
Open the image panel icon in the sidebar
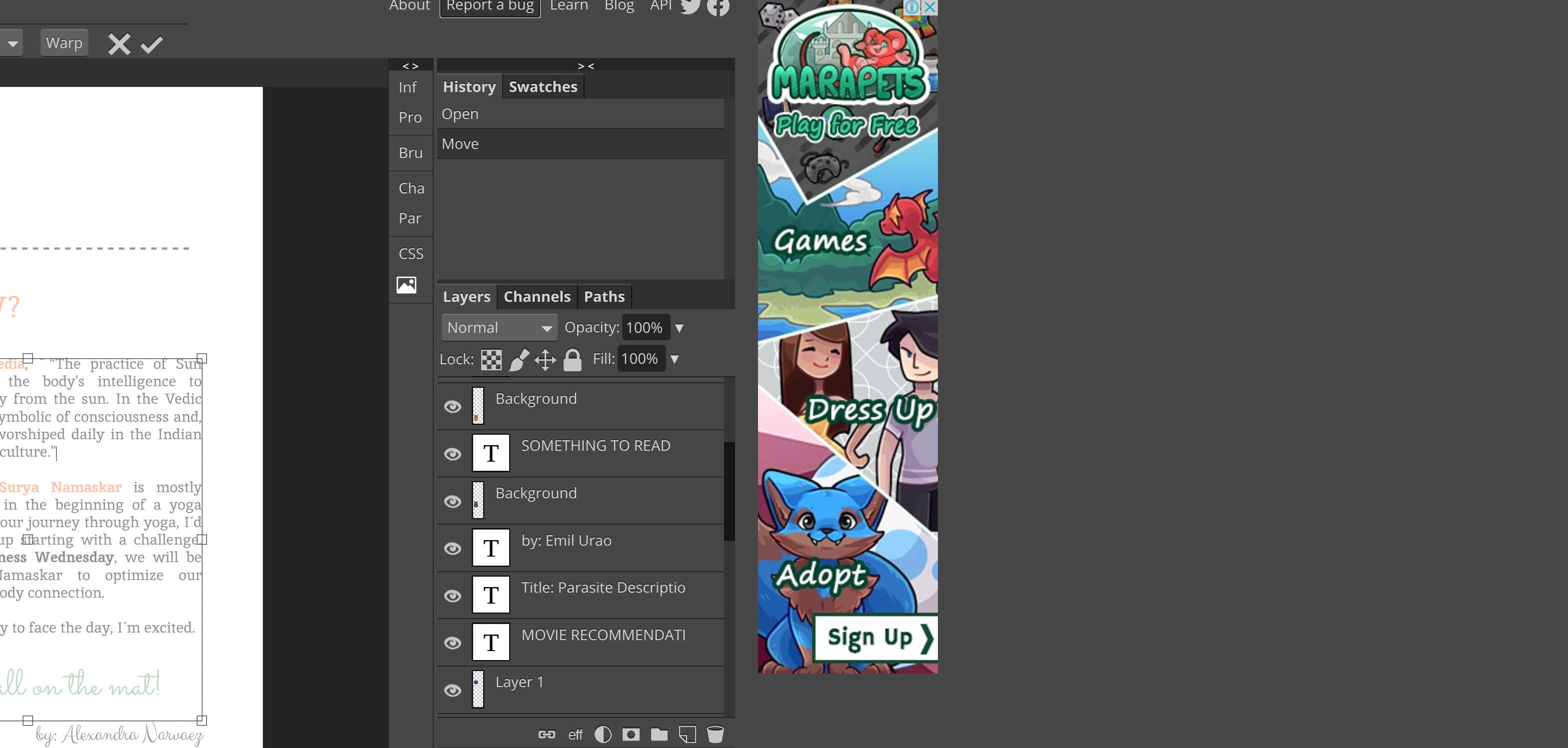(406, 284)
